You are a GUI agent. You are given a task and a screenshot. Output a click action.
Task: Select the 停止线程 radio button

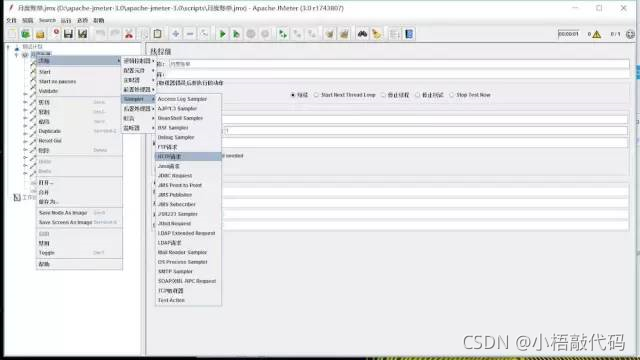383,95
